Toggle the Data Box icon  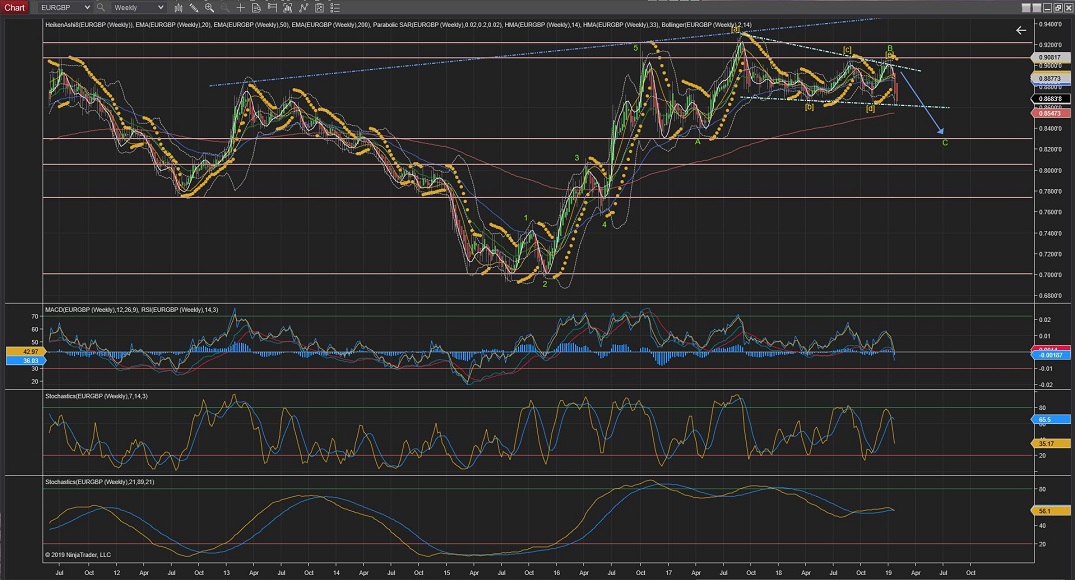pyautogui.click(x=256, y=8)
